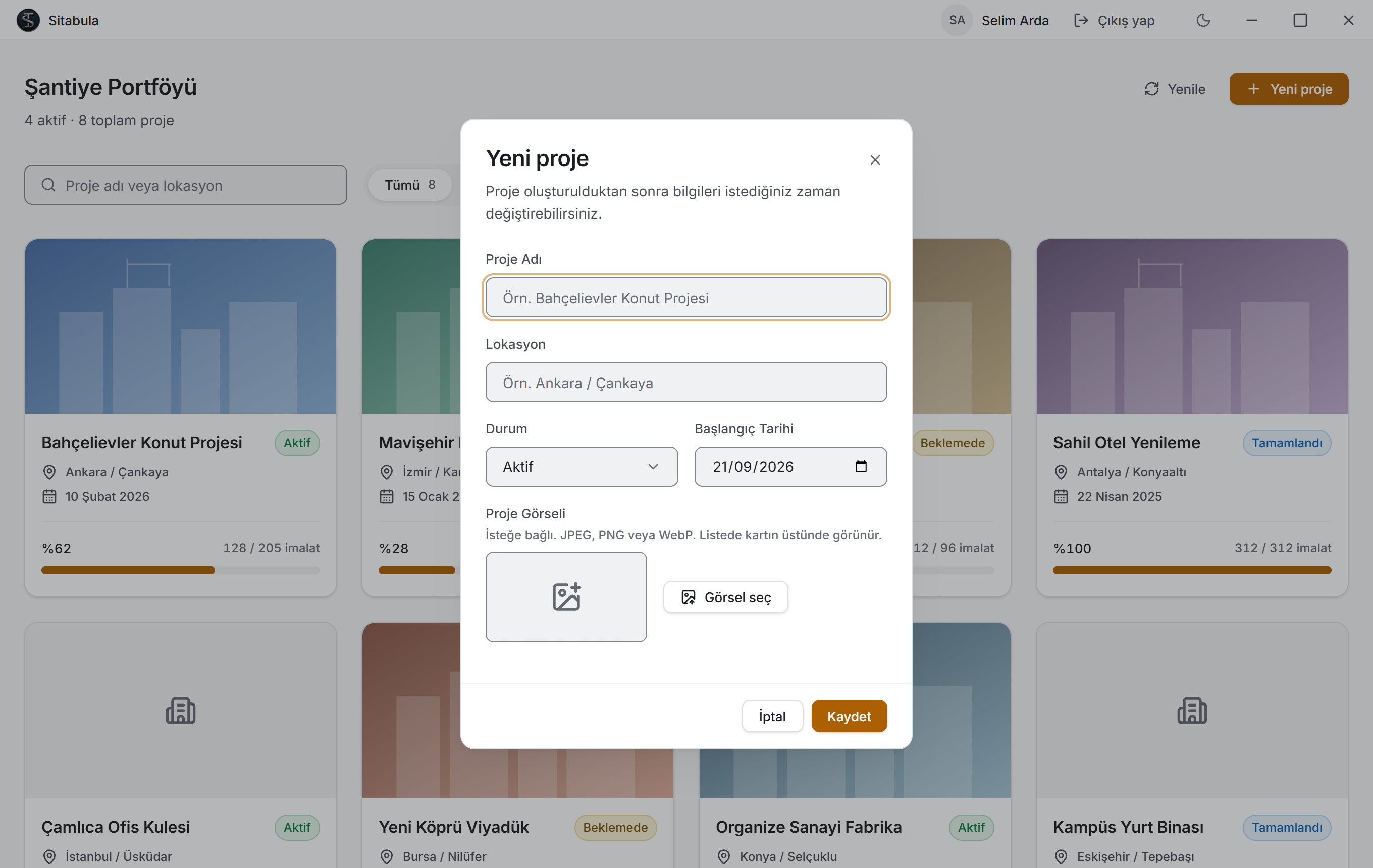The image size is (1373, 868).
Task: Click the Çamlıca Ofis Kulesi title
Action: 116,827
